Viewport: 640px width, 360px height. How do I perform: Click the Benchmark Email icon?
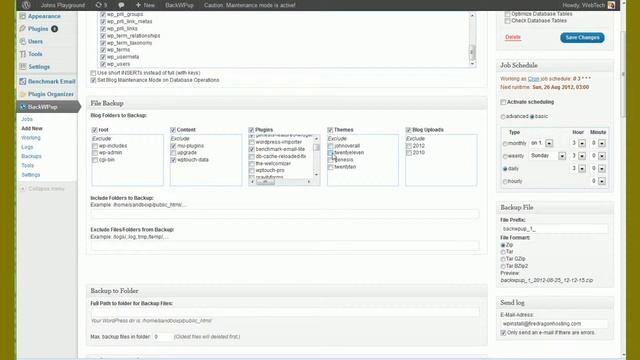(23, 81)
